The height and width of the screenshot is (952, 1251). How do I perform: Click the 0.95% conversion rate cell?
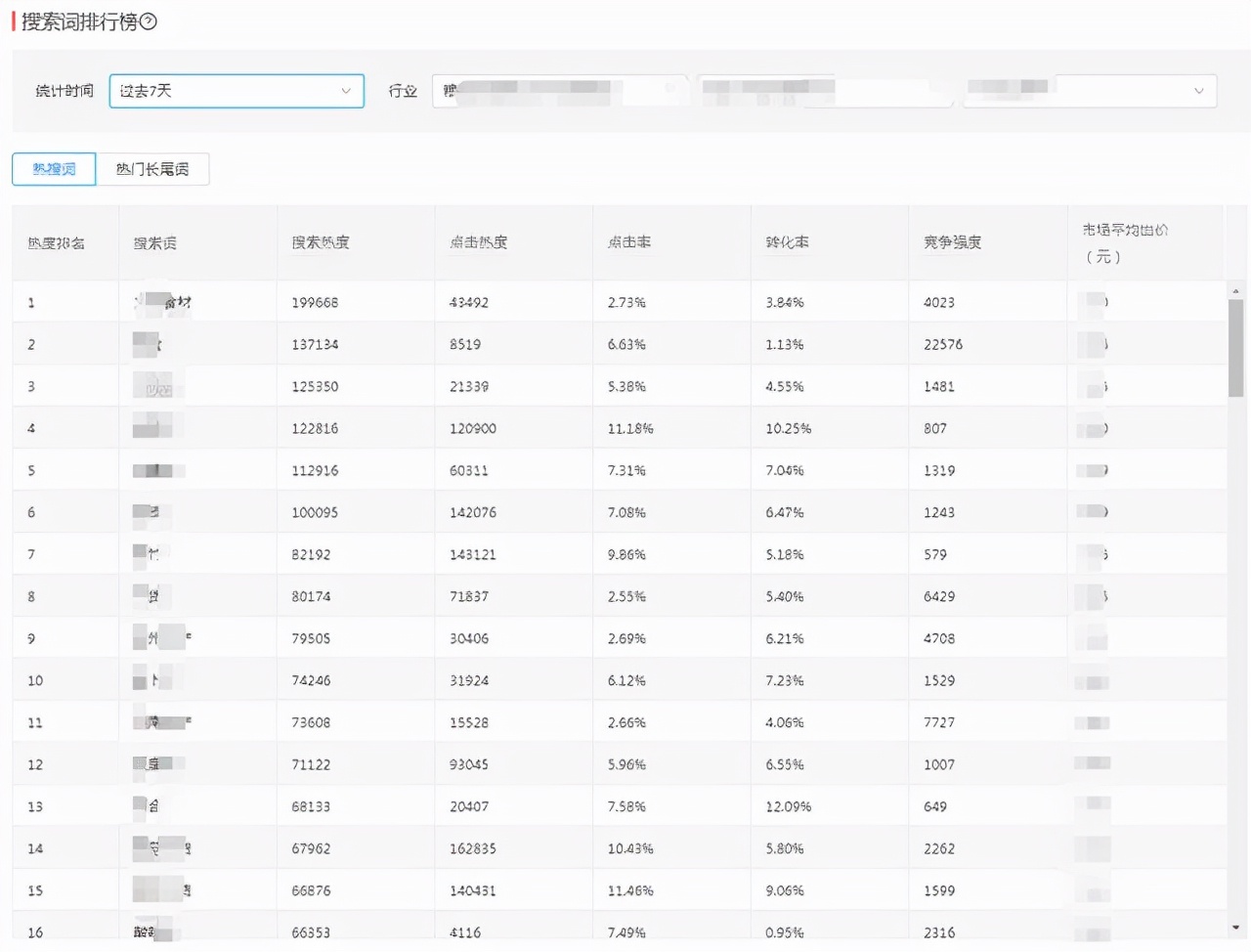785,933
